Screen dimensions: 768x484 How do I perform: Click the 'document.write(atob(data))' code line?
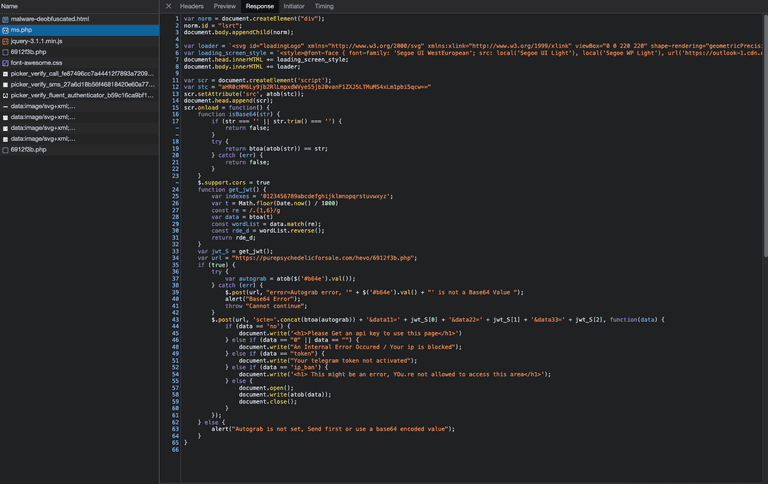(285, 394)
